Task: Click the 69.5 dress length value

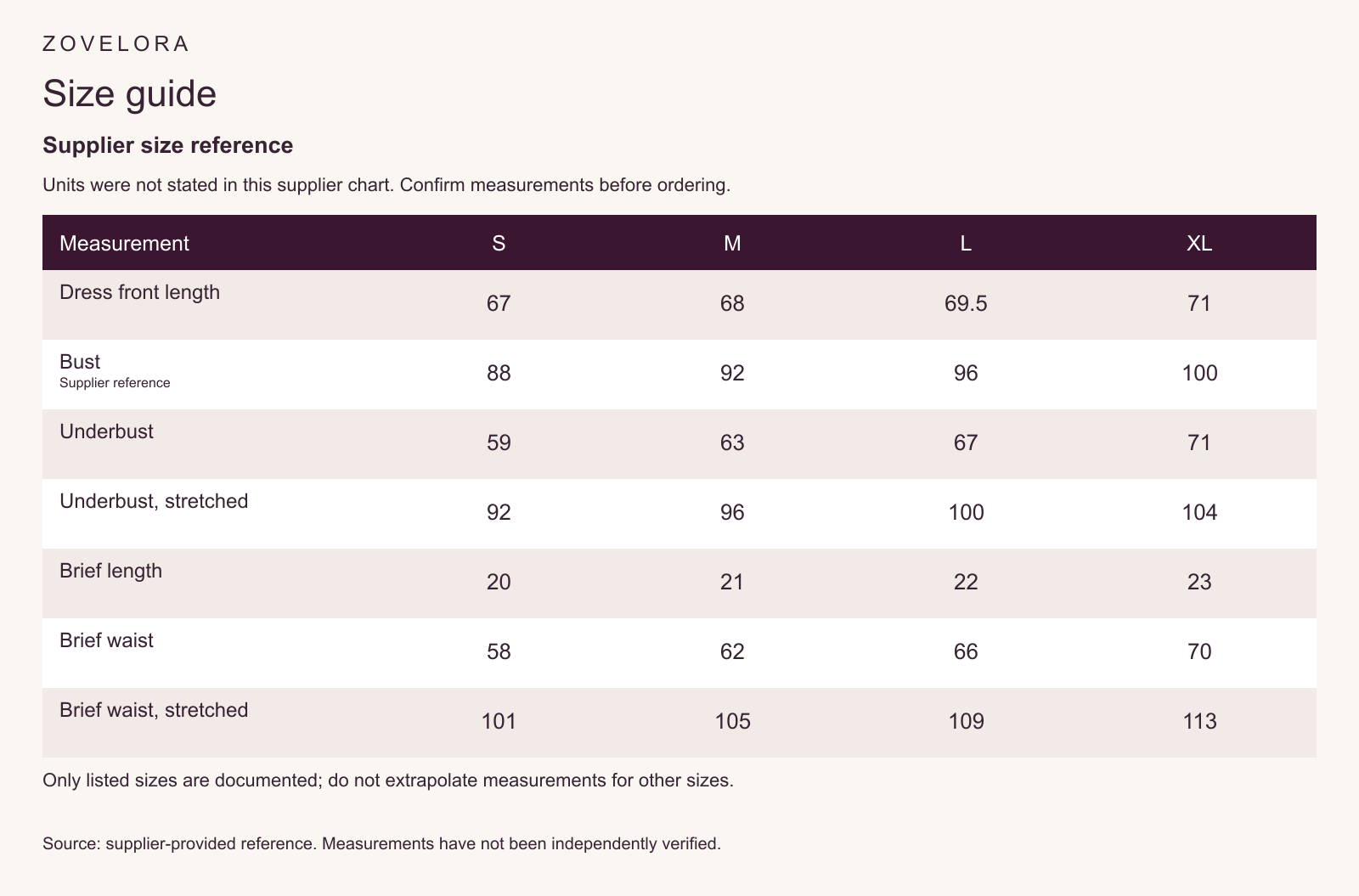Action: tap(966, 303)
